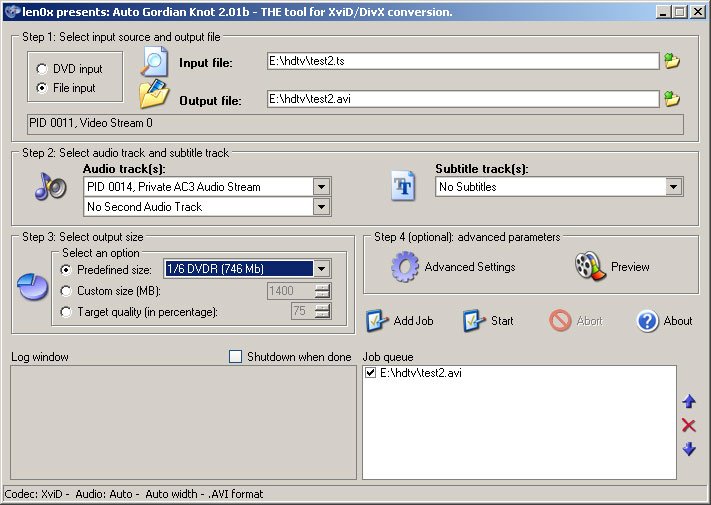
Task: Open the second audio track dropdown
Action: pyautogui.click(x=321, y=207)
